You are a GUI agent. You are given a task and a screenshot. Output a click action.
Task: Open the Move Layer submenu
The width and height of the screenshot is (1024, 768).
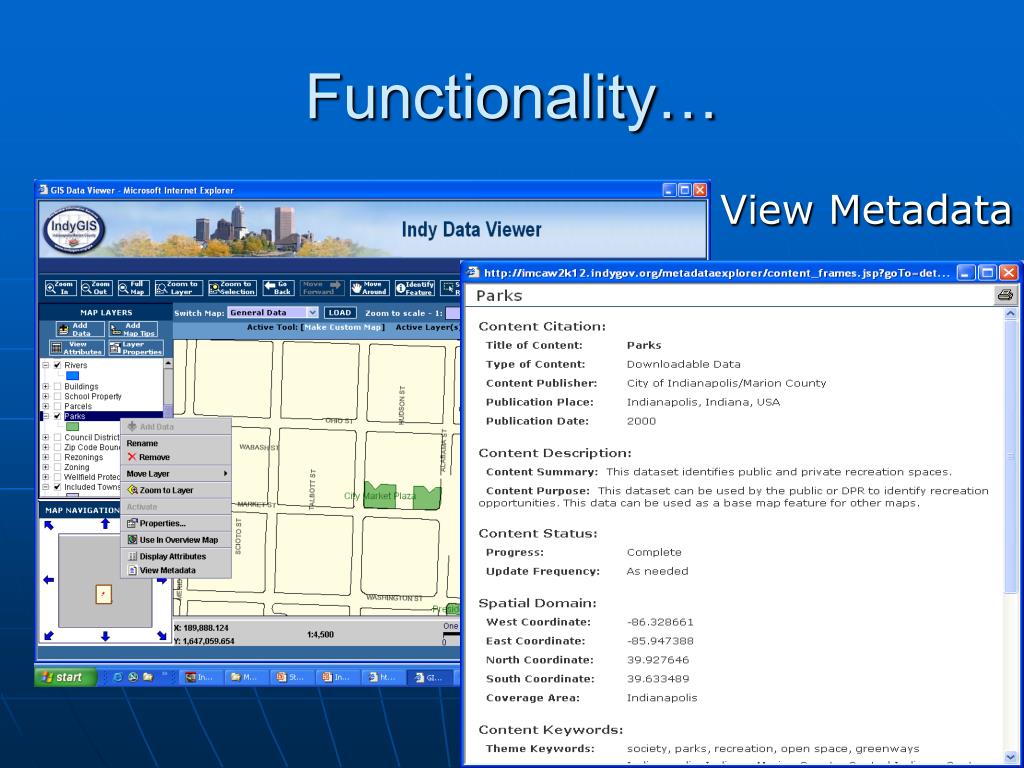pyautogui.click(x=176, y=473)
